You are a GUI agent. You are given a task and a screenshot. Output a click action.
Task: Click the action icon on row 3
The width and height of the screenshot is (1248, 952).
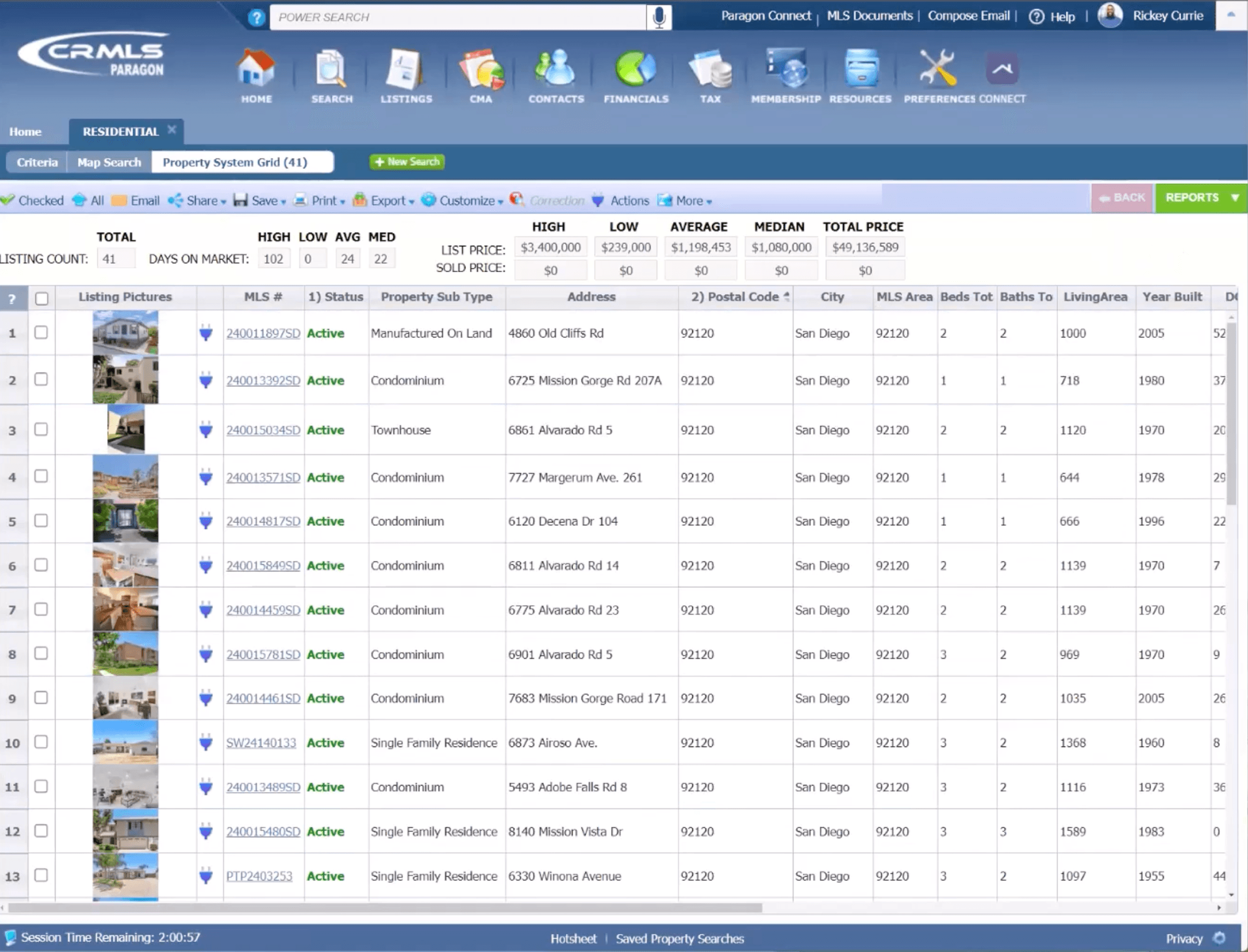click(206, 430)
